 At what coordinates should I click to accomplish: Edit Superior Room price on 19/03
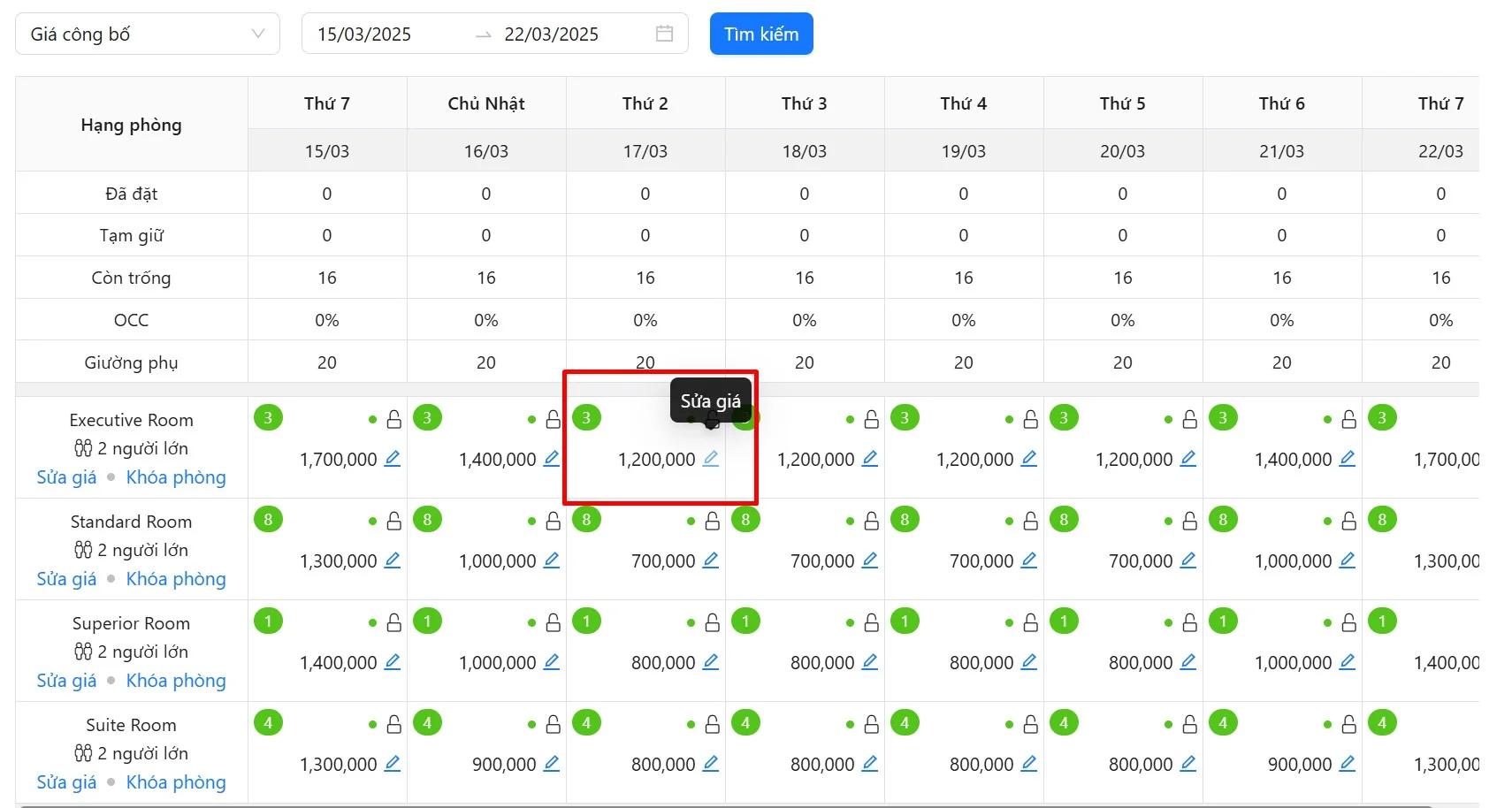[x=1029, y=662]
